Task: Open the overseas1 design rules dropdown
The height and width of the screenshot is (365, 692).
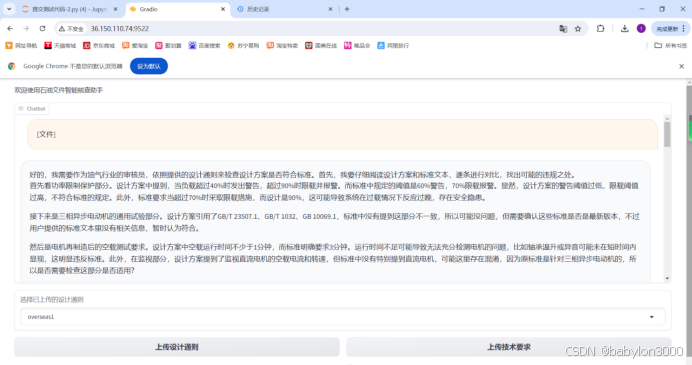Action: (x=342, y=317)
